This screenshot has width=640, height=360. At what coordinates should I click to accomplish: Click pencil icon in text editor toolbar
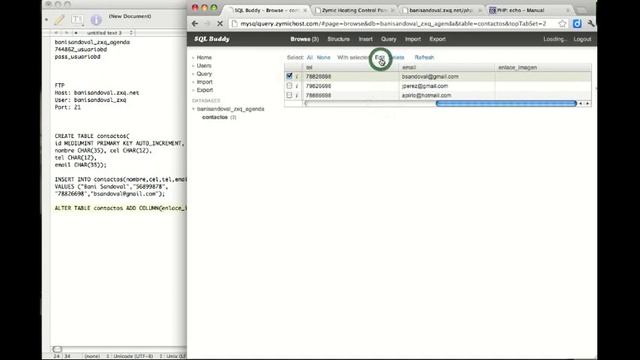click(60, 19)
